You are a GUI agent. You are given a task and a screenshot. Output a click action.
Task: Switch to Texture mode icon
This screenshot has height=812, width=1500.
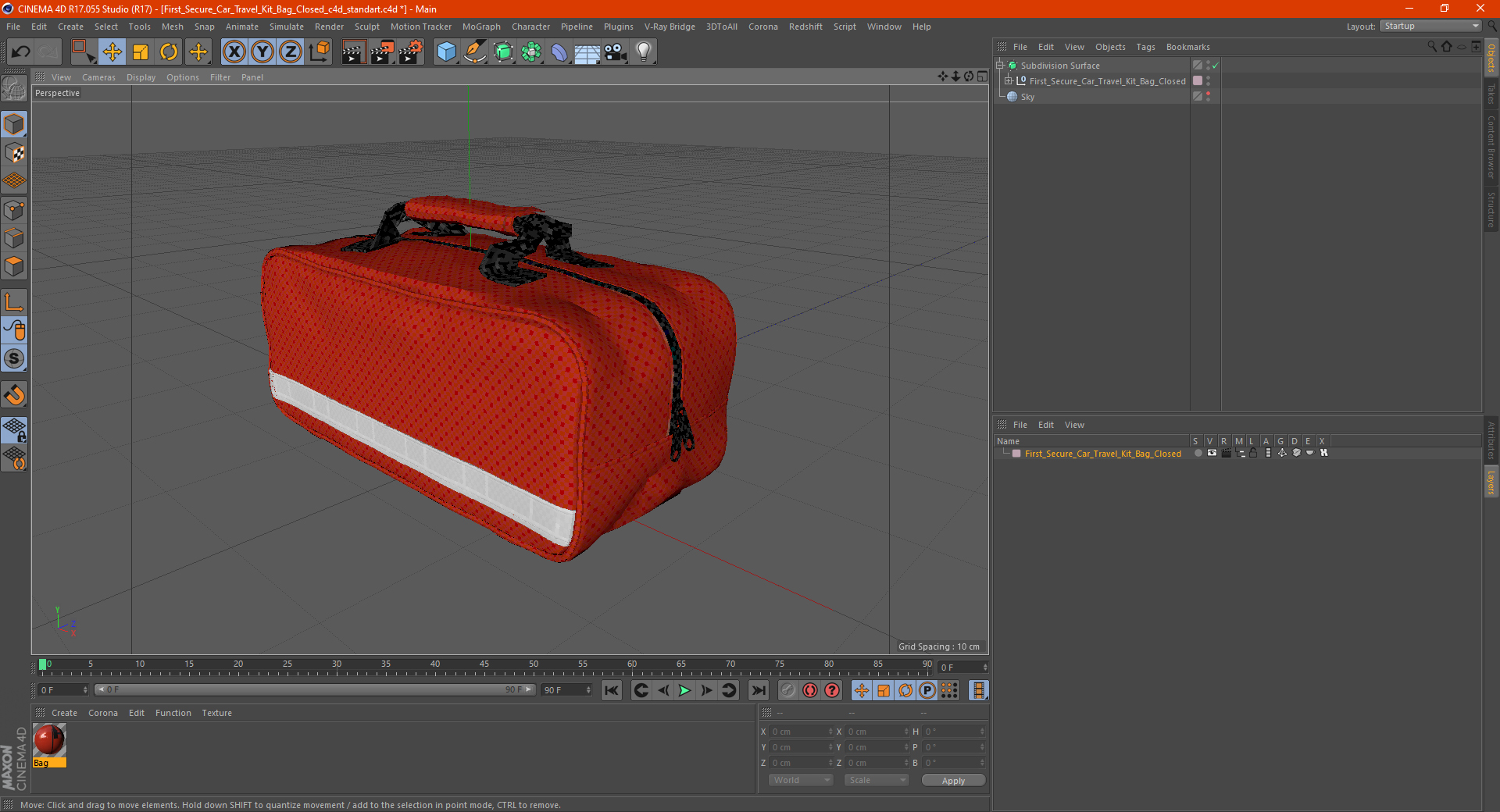click(x=15, y=153)
